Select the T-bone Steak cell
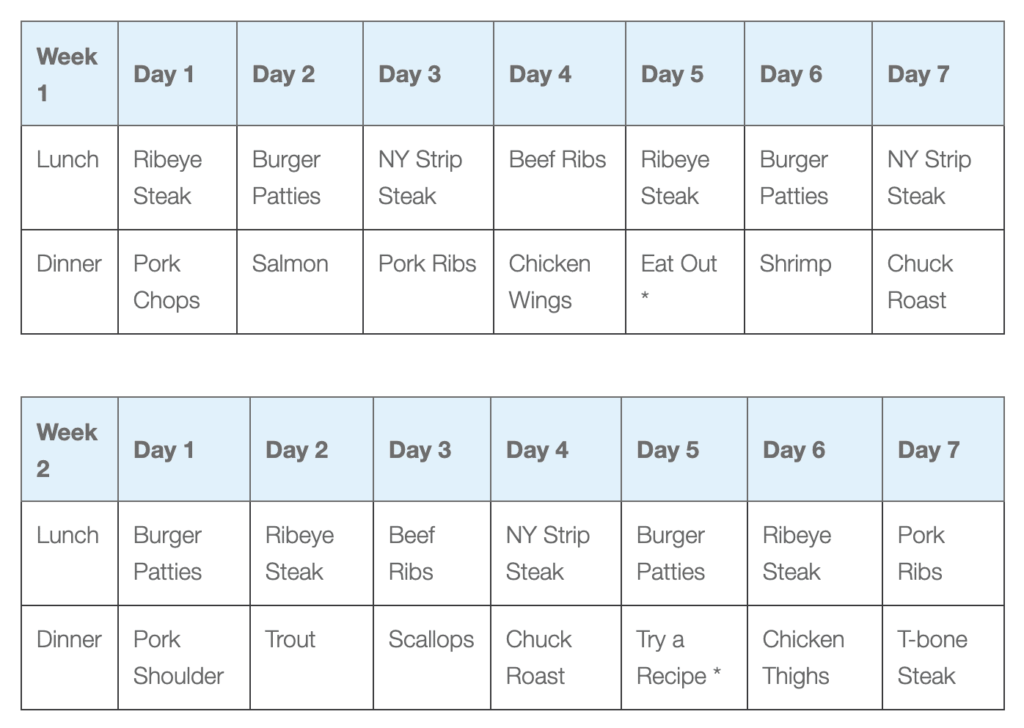1024x728 pixels. (944, 657)
